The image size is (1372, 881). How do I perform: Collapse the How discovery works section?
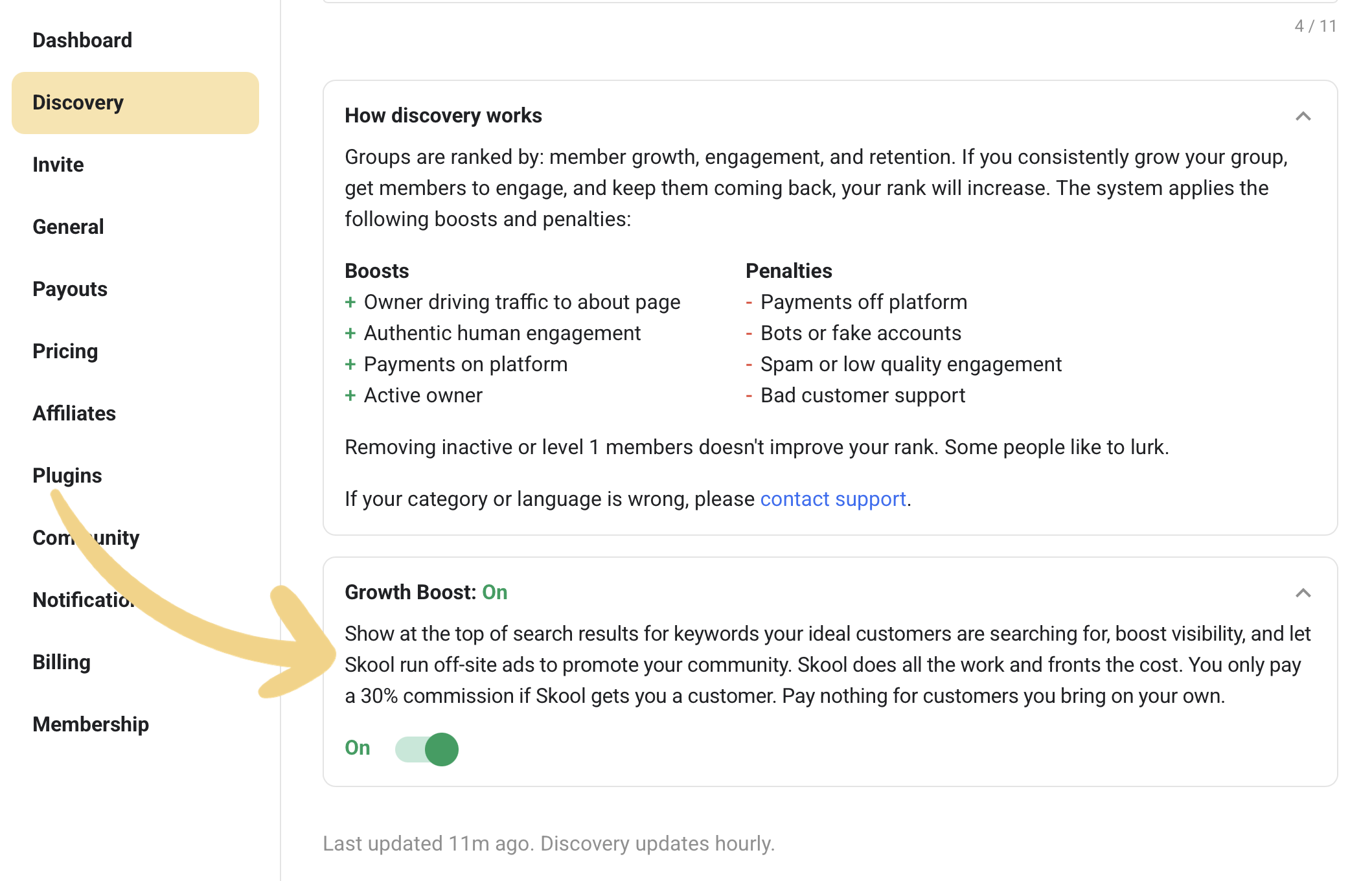1303,116
